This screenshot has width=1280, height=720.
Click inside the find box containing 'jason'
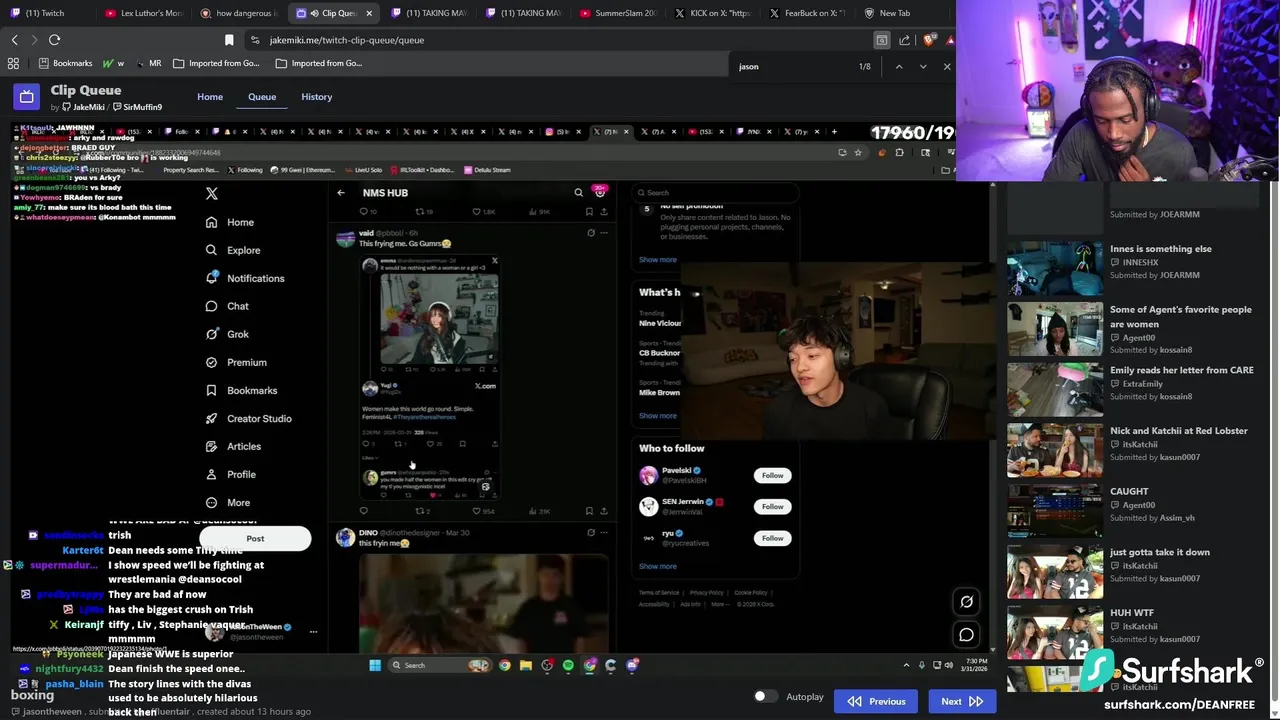[x=795, y=66]
